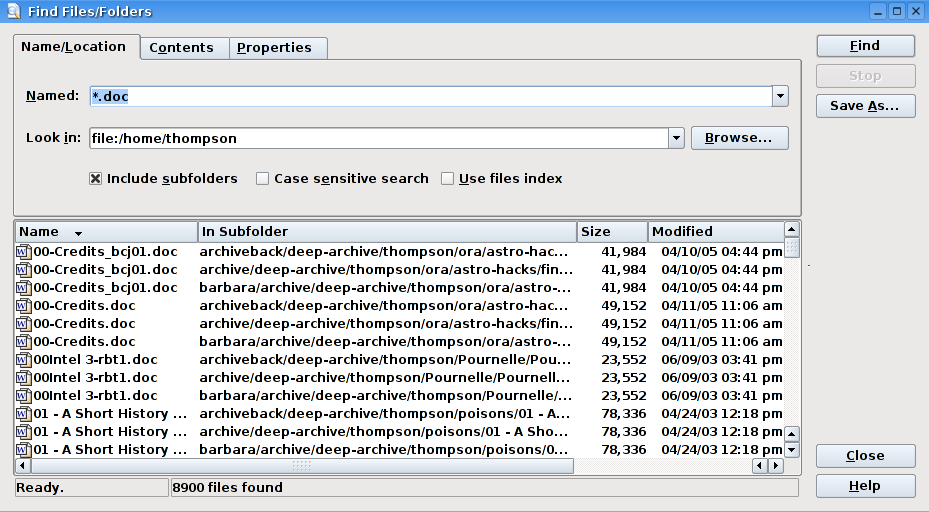Open the Named pattern dropdown

click(780, 96)
